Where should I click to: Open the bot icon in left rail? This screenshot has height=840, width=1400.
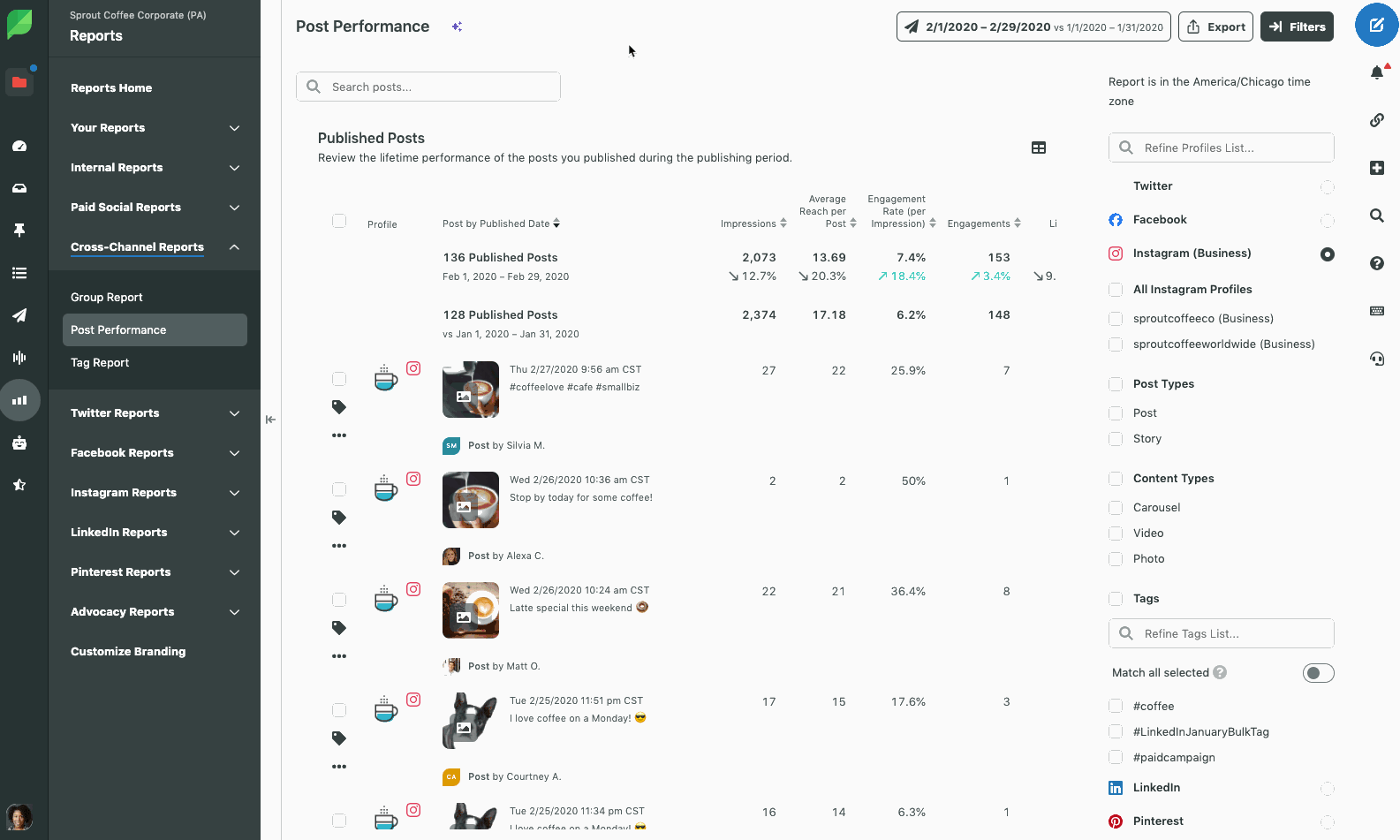[19, 443]
